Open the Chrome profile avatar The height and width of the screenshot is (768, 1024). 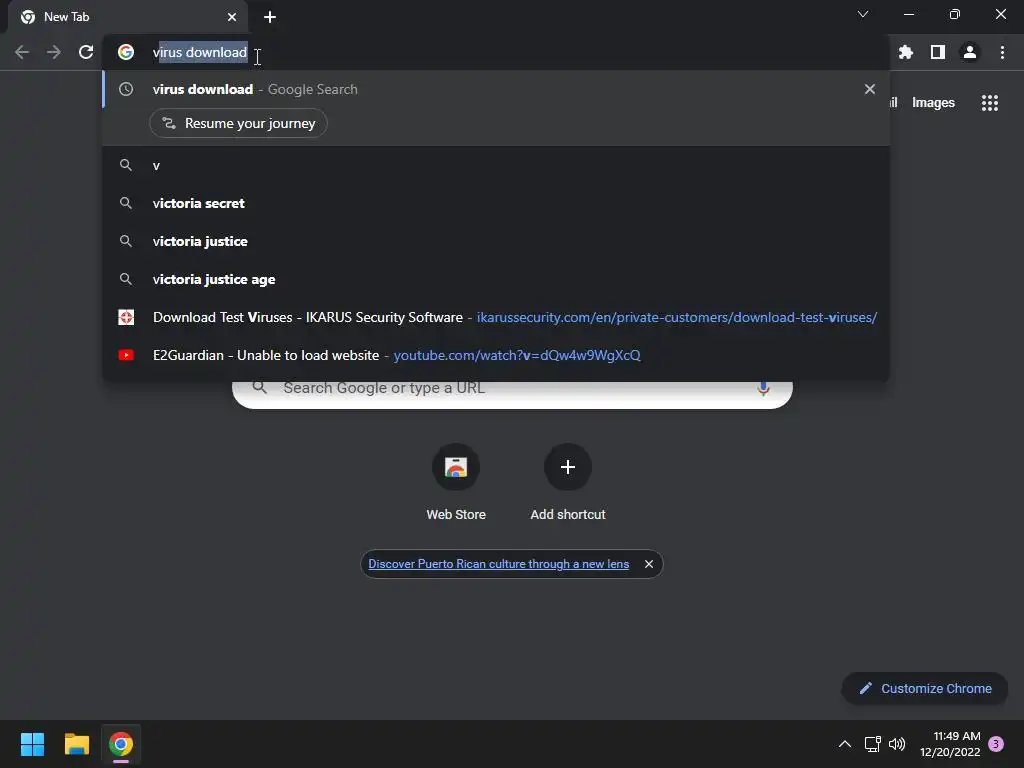click(x=970, y=52)
